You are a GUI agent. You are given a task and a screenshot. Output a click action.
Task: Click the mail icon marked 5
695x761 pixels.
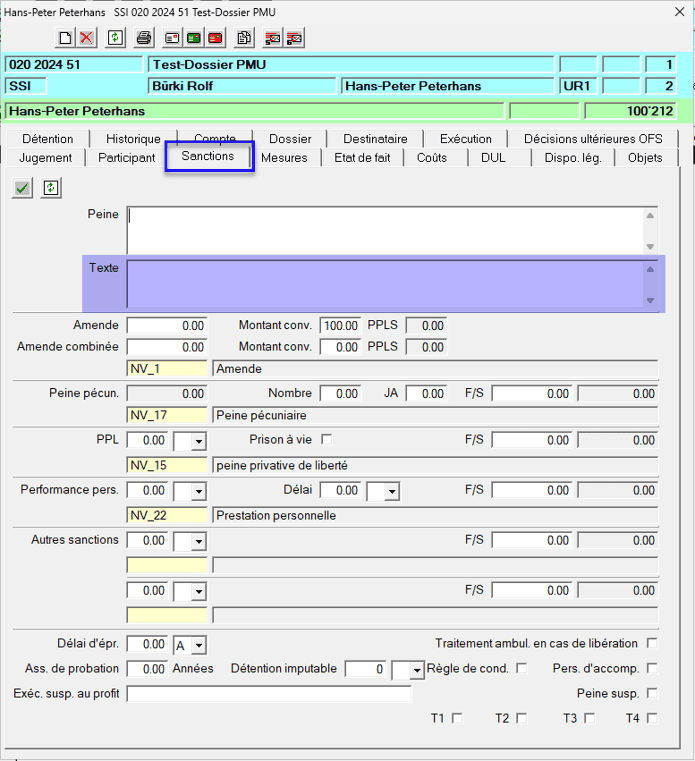(x=273, y=38)
